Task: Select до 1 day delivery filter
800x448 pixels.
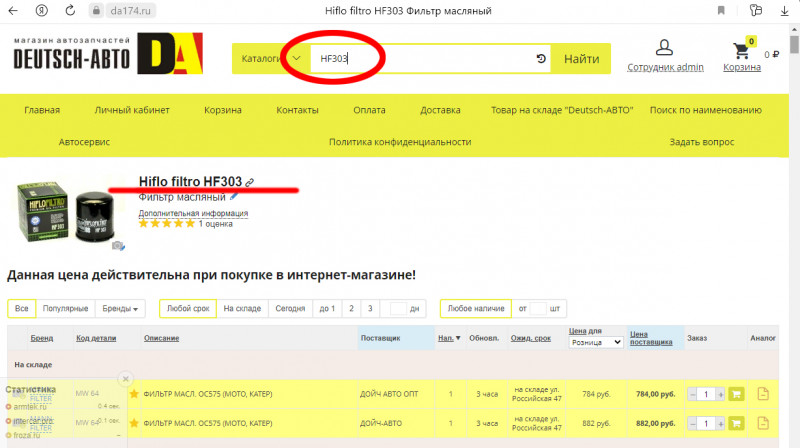Action: point(327,308)
